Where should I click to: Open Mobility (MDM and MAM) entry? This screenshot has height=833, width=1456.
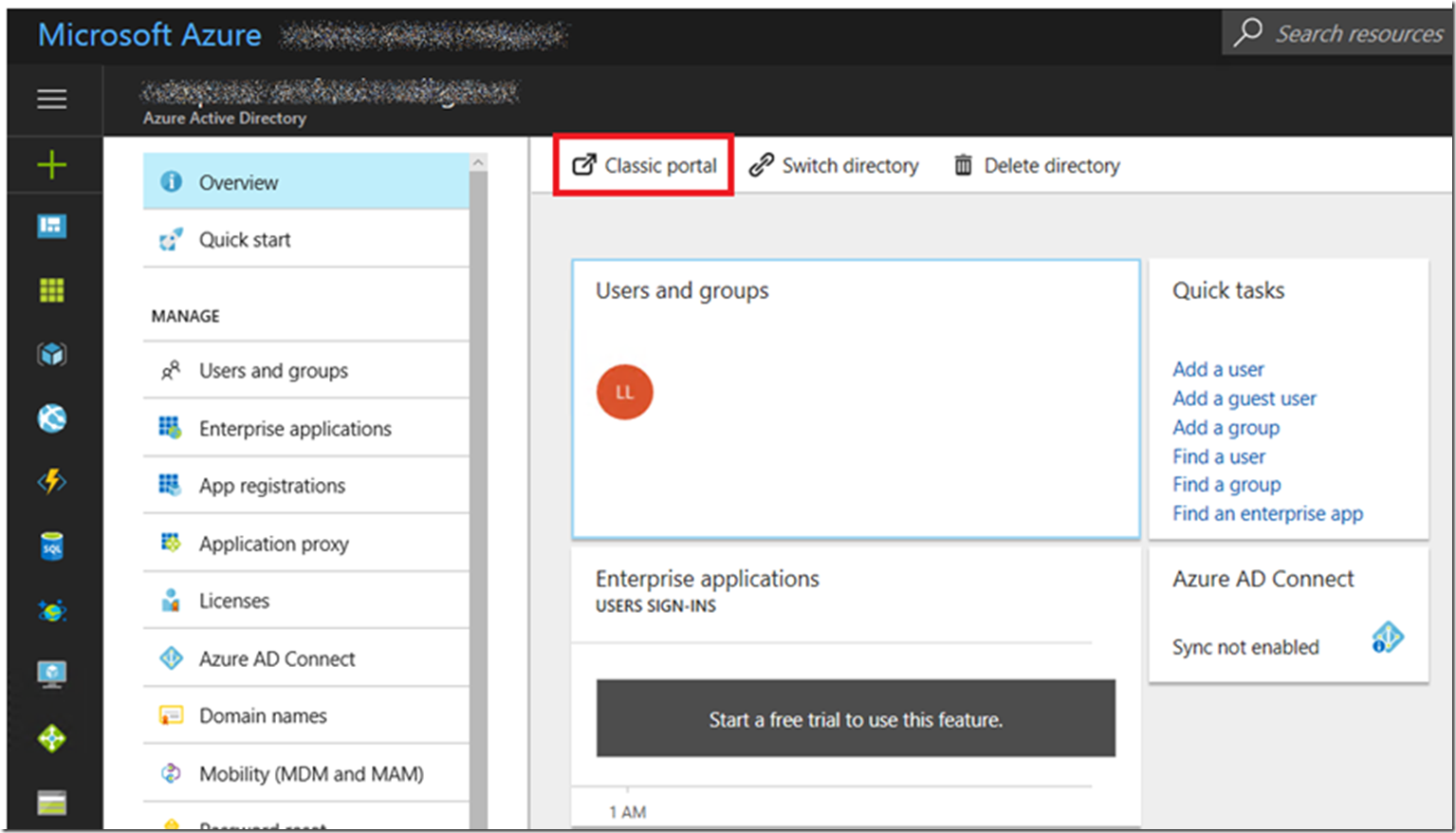pyautogui.click(x=305, y=773)
